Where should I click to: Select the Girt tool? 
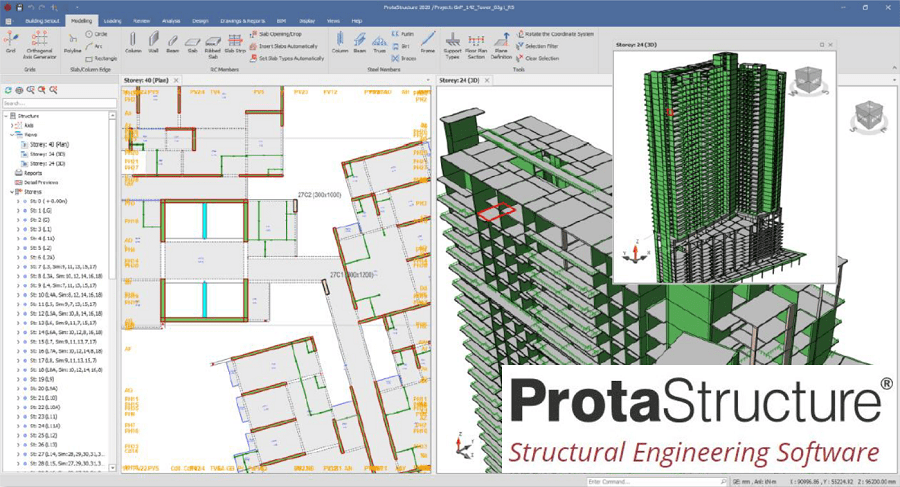pyautogui.click(x=401, y=46)
